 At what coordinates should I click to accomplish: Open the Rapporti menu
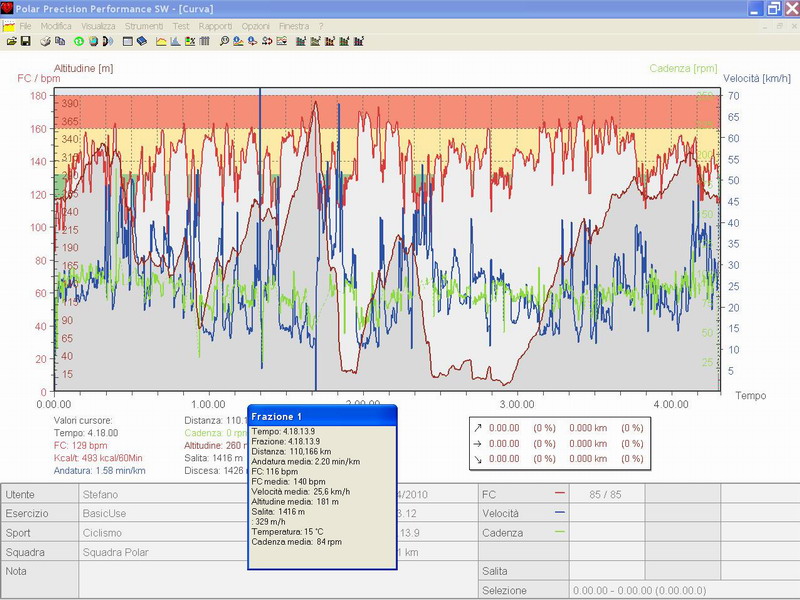click(x=215, y=24)
